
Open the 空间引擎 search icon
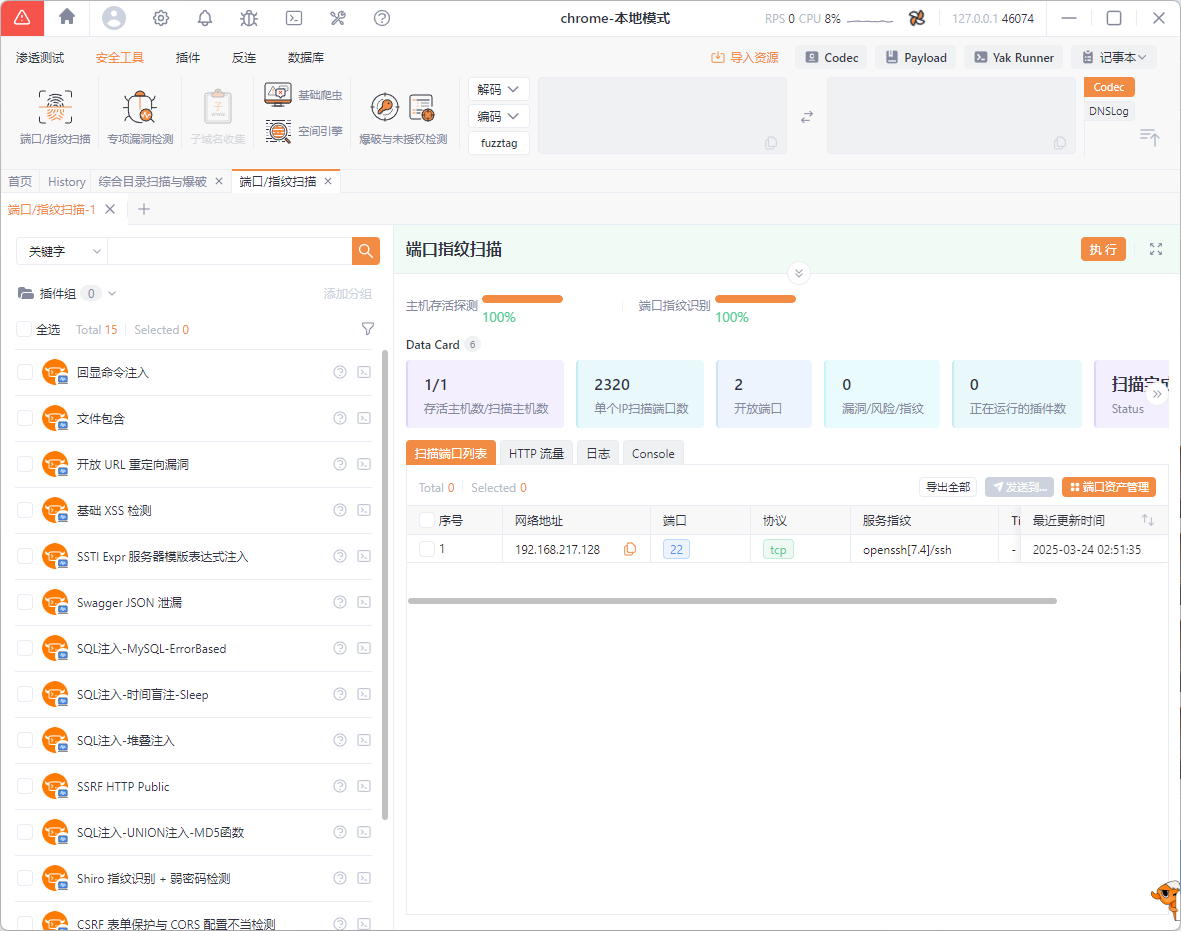[x=278, y=131]
